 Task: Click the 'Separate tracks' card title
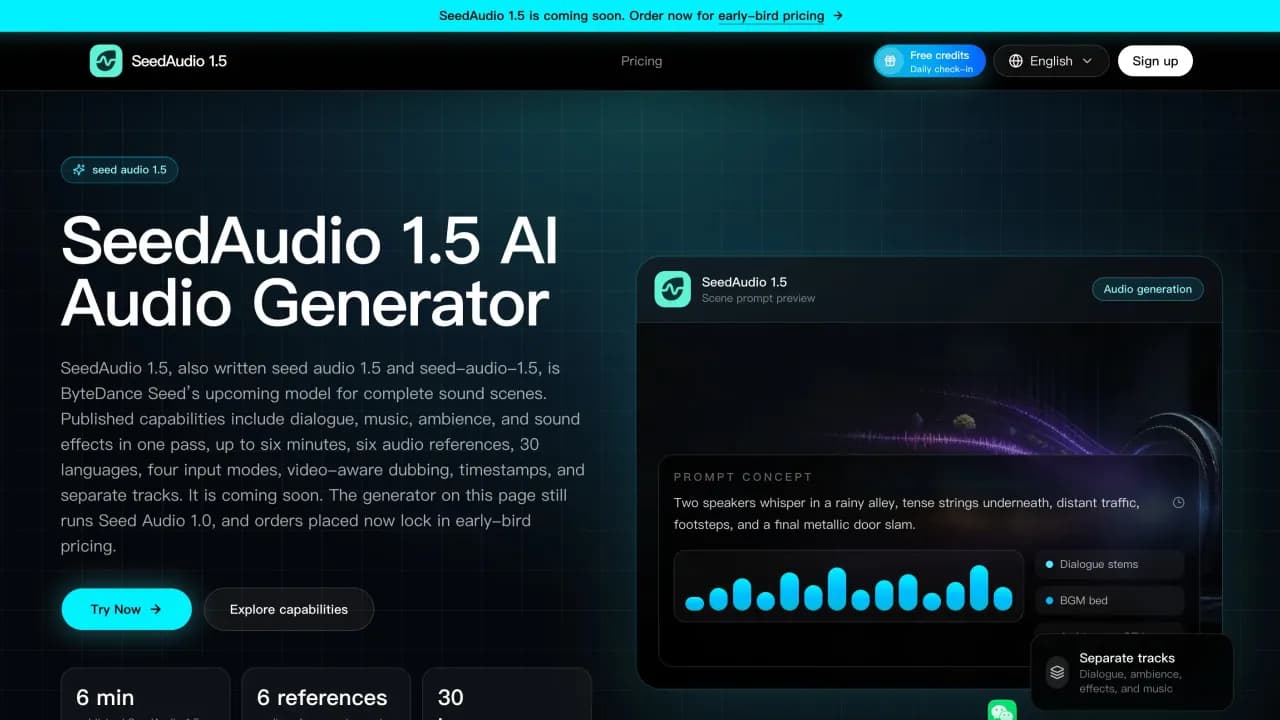tap(1127, 658)
